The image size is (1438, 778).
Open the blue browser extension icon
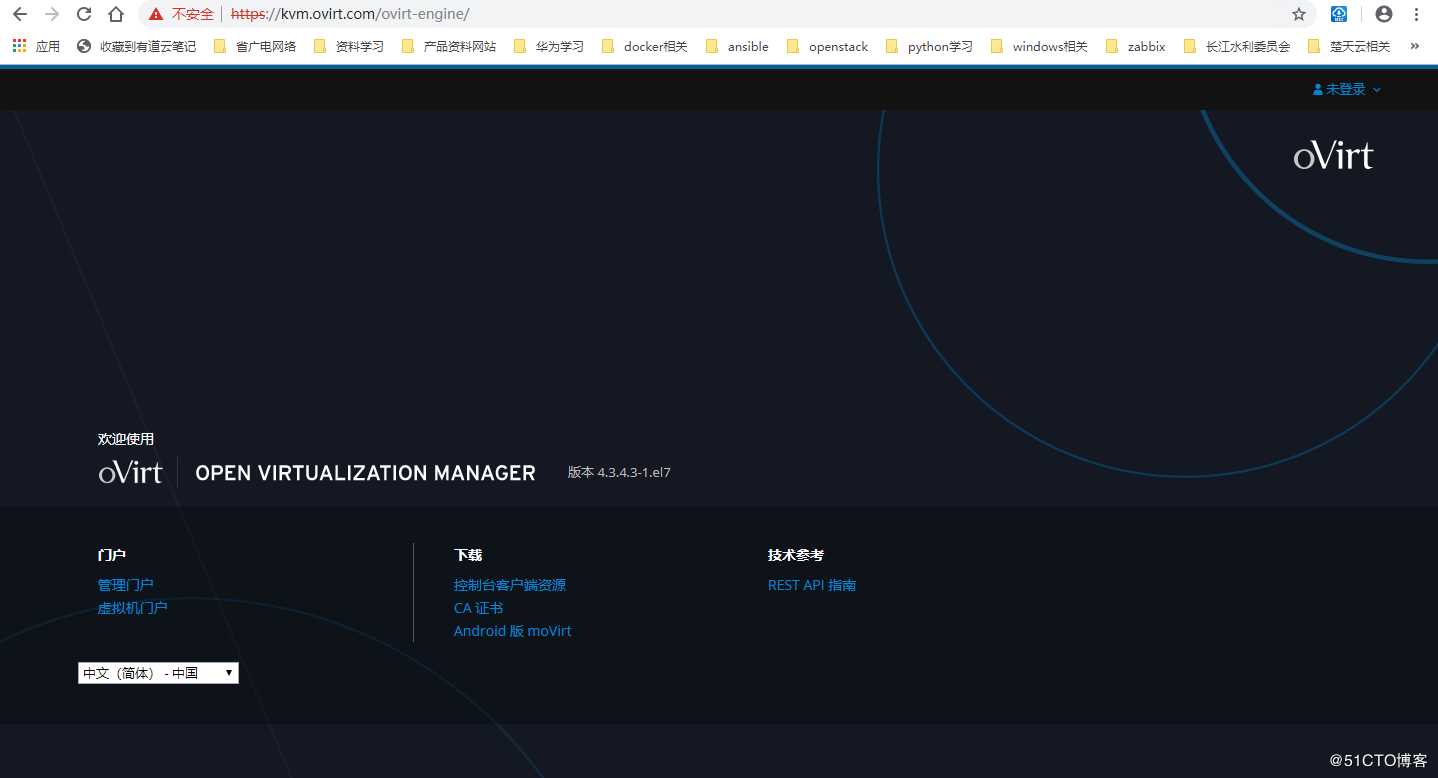1339,14
